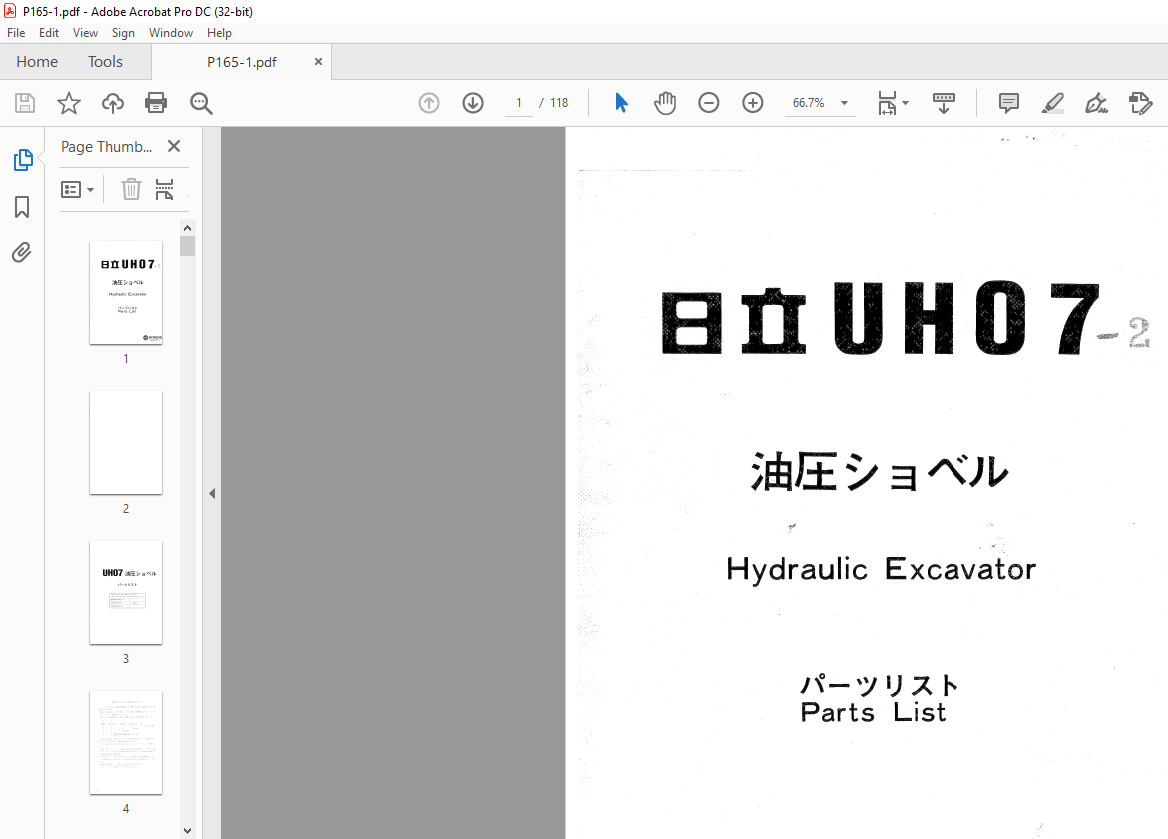The height and width of the screenshot is (839, 1168).
Task: Open the Sign document pen tool
Action: tap(1096, 103)
